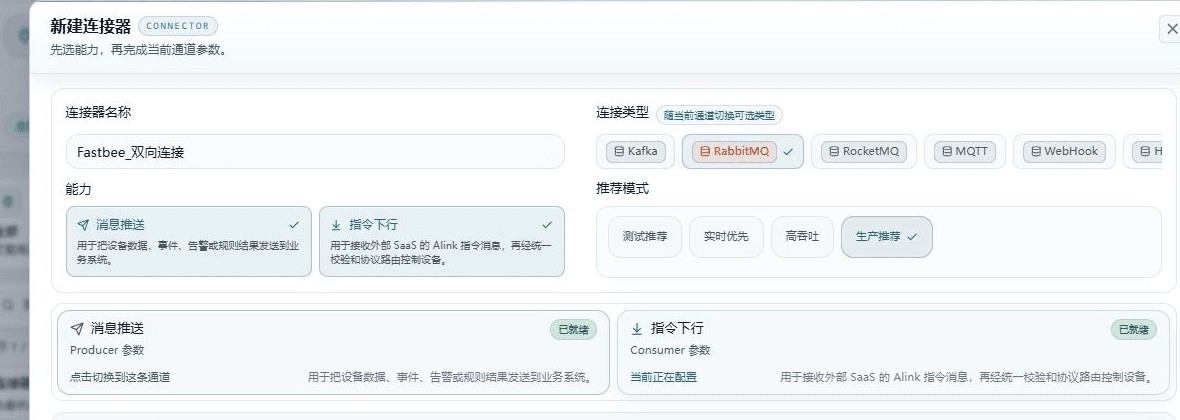Select the WebHook connection type
Viewport: 1180px width, 420px height.
[x=1064, y=151]
